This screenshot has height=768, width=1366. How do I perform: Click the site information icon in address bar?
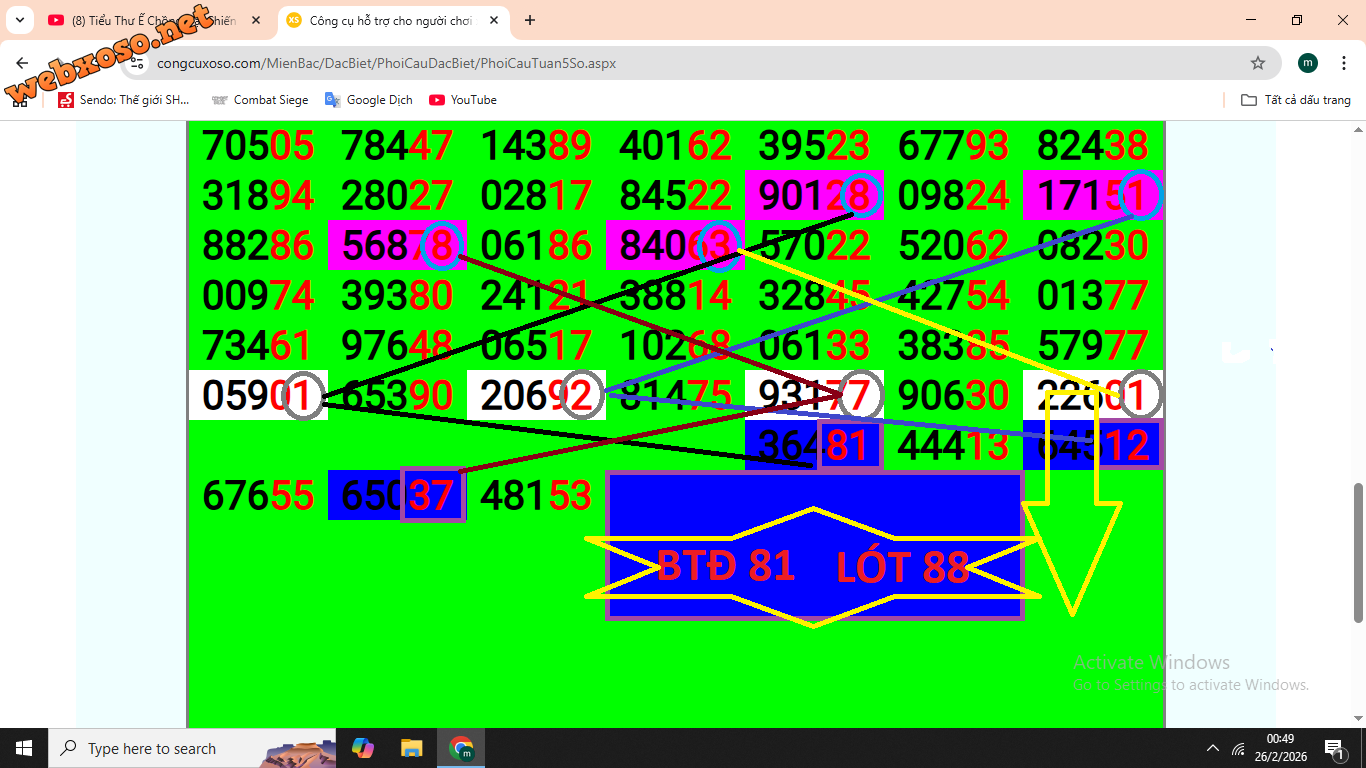coord(135,62)
